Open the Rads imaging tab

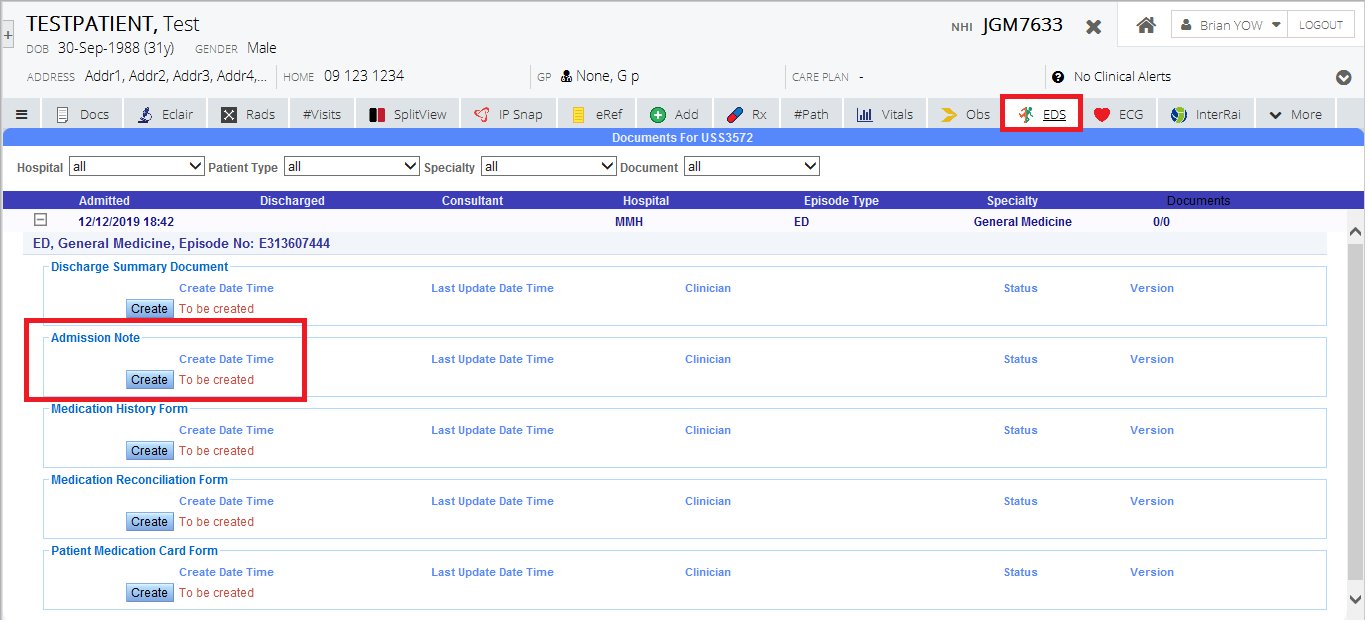pyautogui.click(x=248, y=115)
